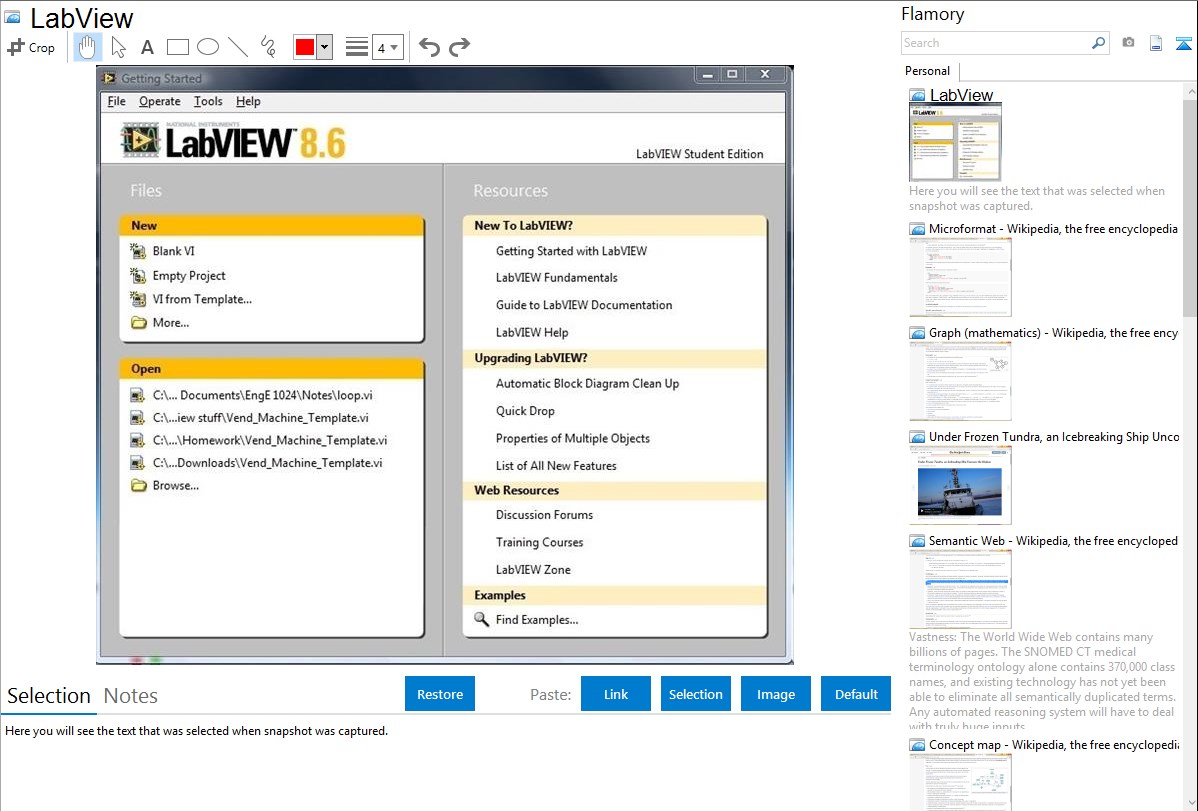
Task: Open the Microformat Wikipedia snapshot thumbnail
Action: click(960, 277)
